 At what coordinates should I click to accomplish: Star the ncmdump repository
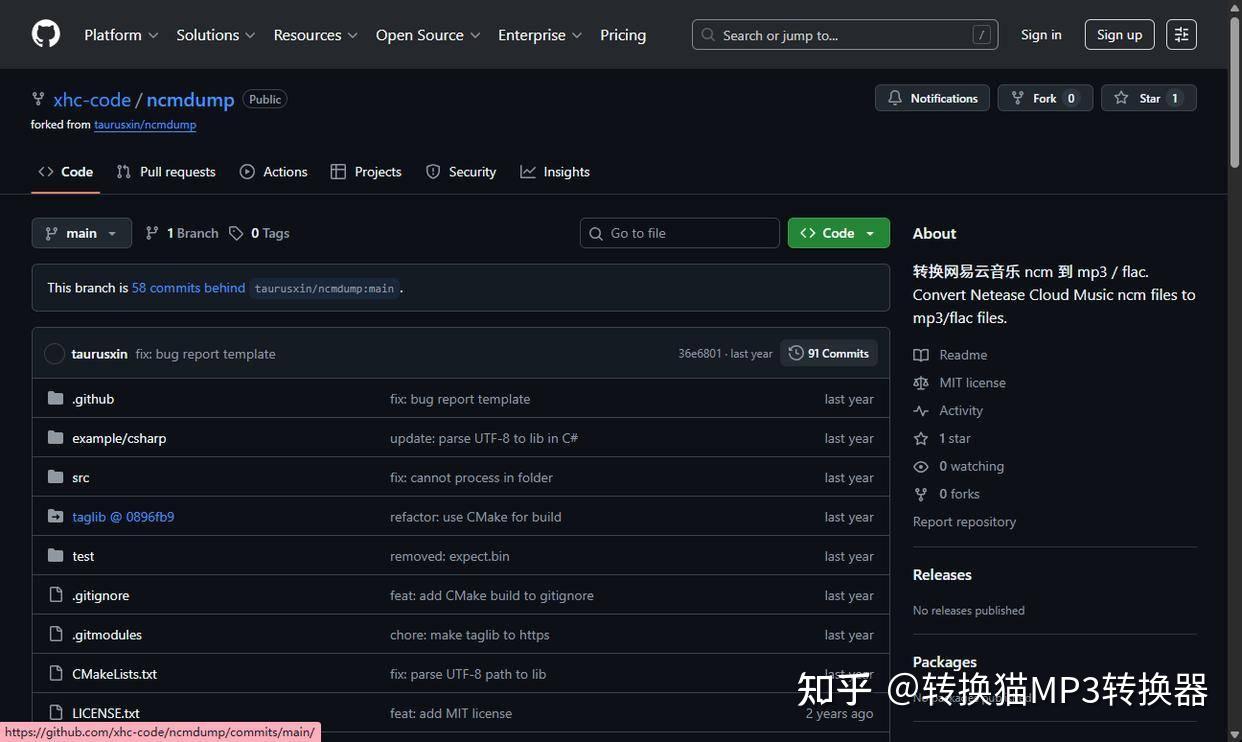tap(1147, 97)
